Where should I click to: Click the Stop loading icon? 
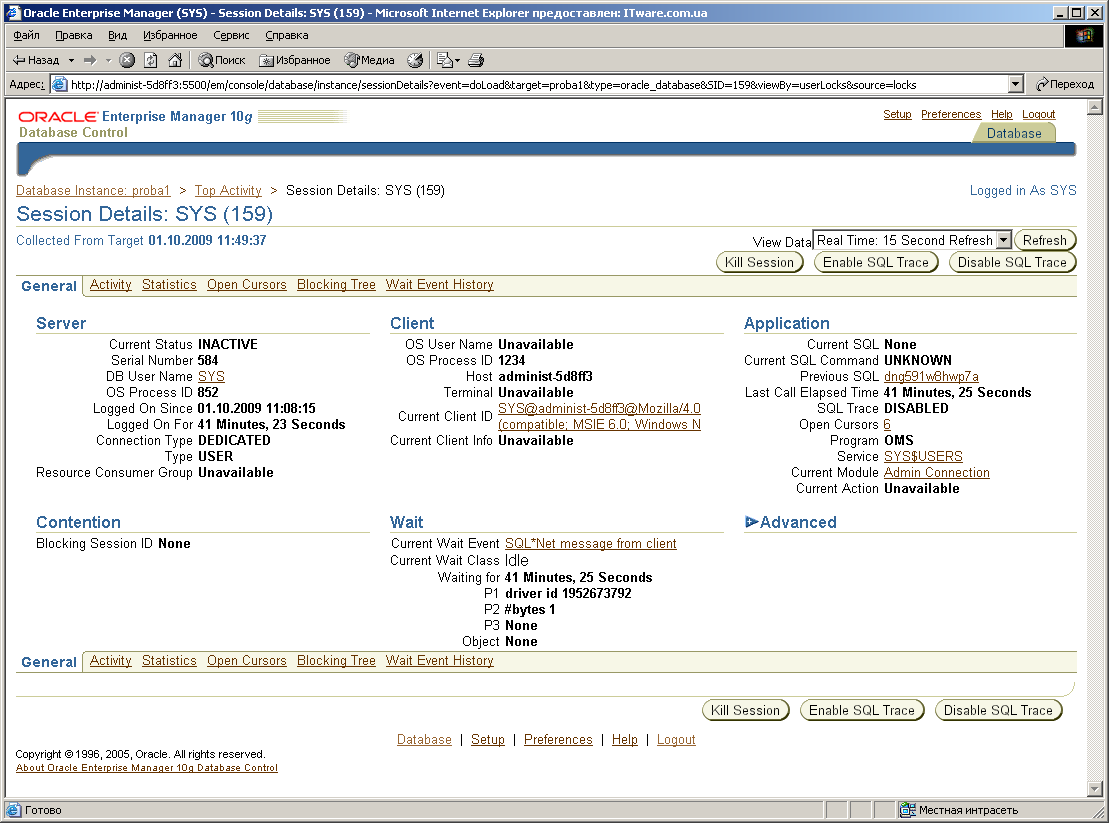pos(127,60)
